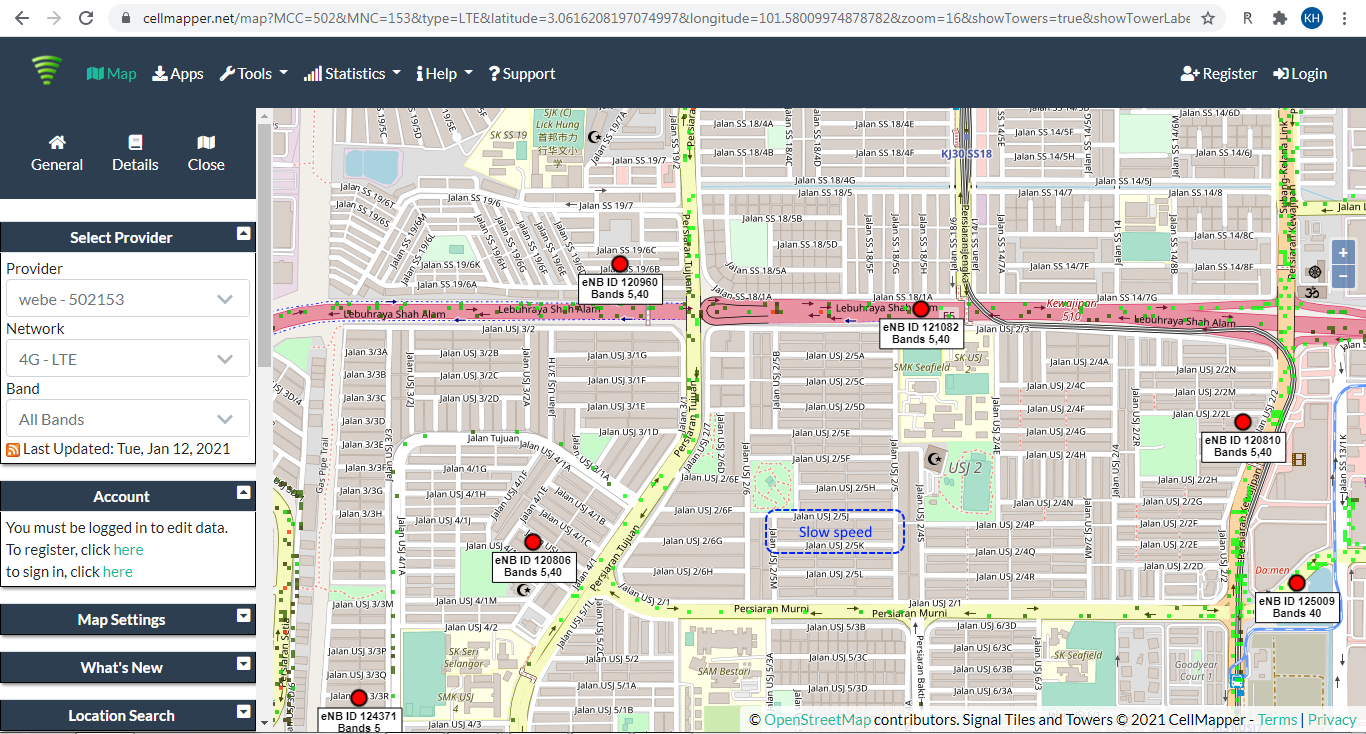Reload the page with refresh icon

[x=86, y=18]
